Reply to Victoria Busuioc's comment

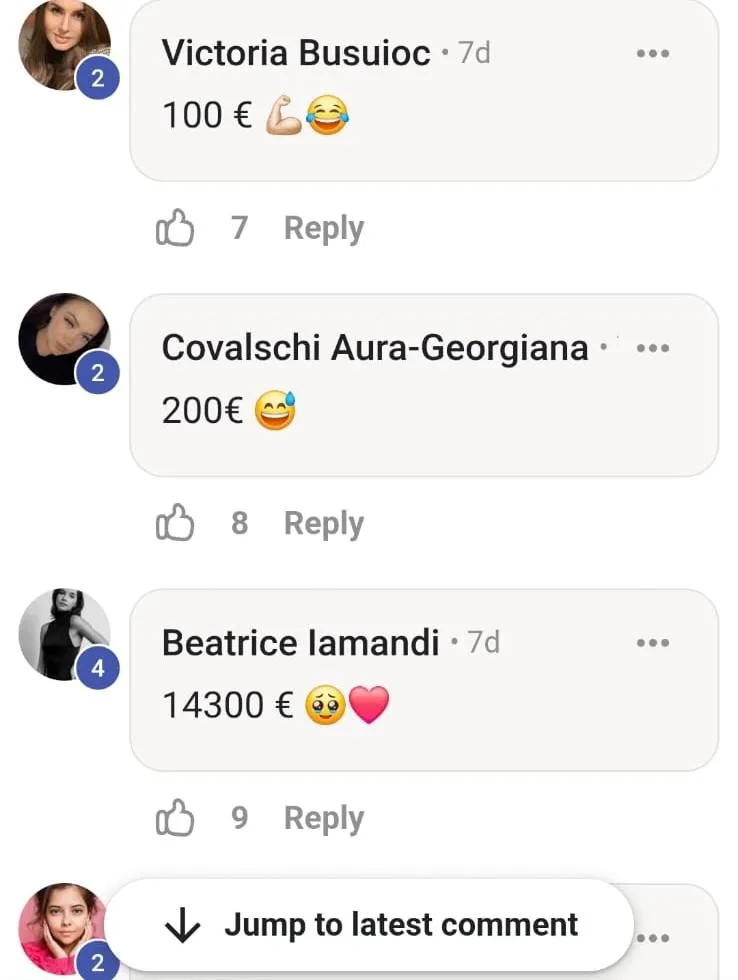(x=323, y=228)
